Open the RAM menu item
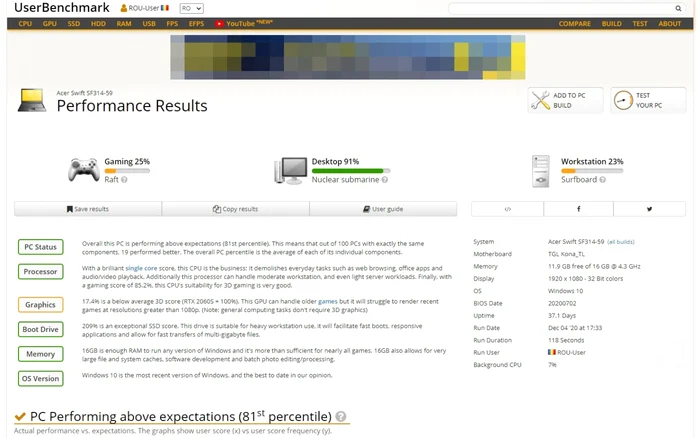Viewport: 700px width, 438px height. pyautogui.click(x=124, y=24)
